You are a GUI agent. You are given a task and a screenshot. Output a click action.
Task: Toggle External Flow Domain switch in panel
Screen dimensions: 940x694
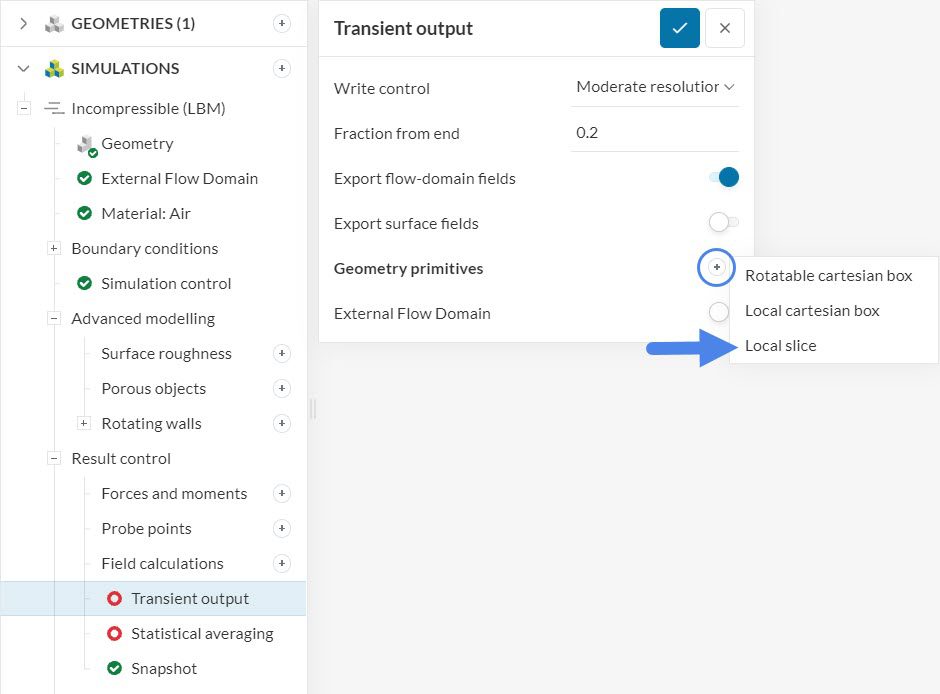718,312
